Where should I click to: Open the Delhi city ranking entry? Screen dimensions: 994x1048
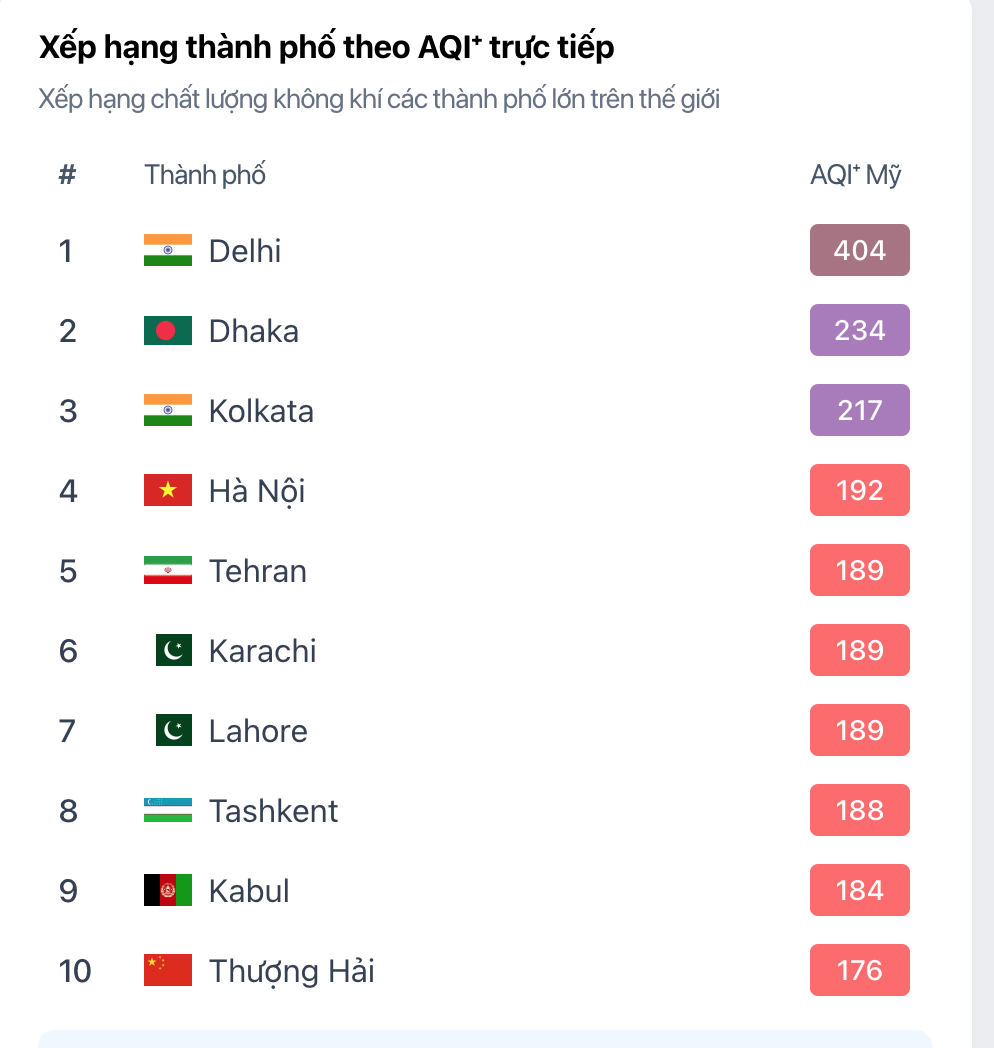pos(244,251)
